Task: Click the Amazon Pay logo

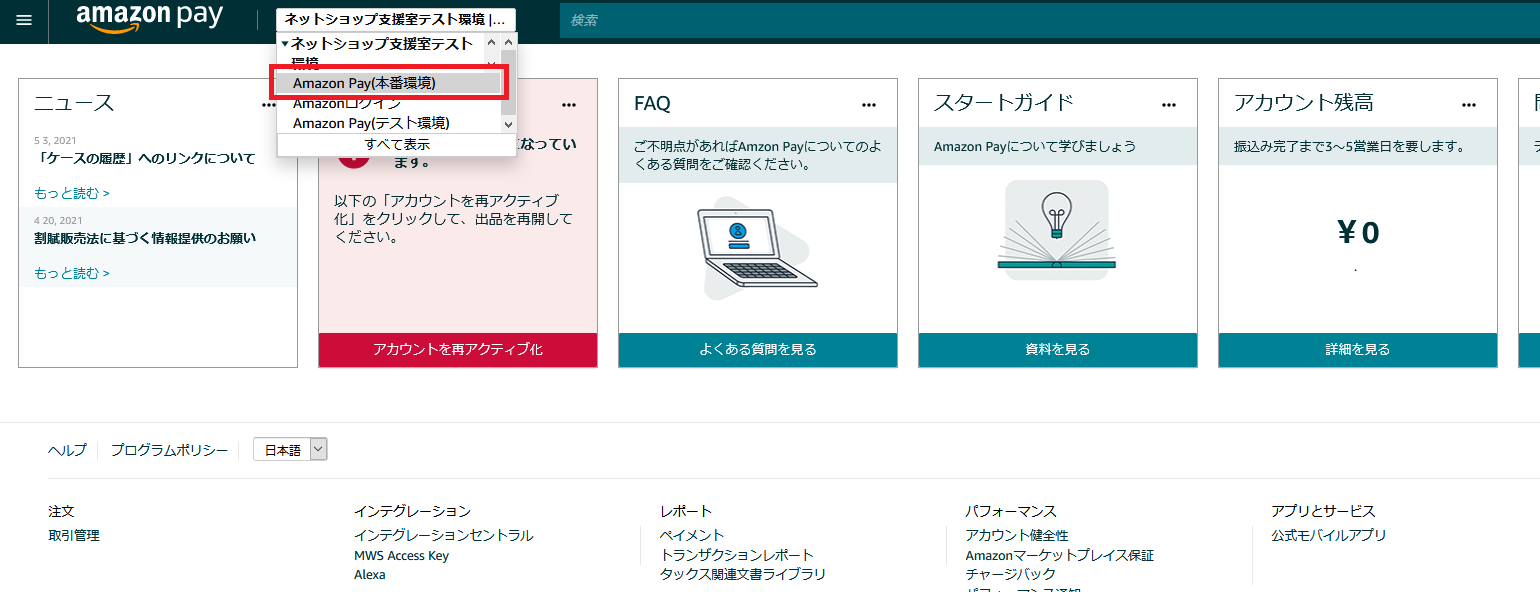Action: [149, 19]
